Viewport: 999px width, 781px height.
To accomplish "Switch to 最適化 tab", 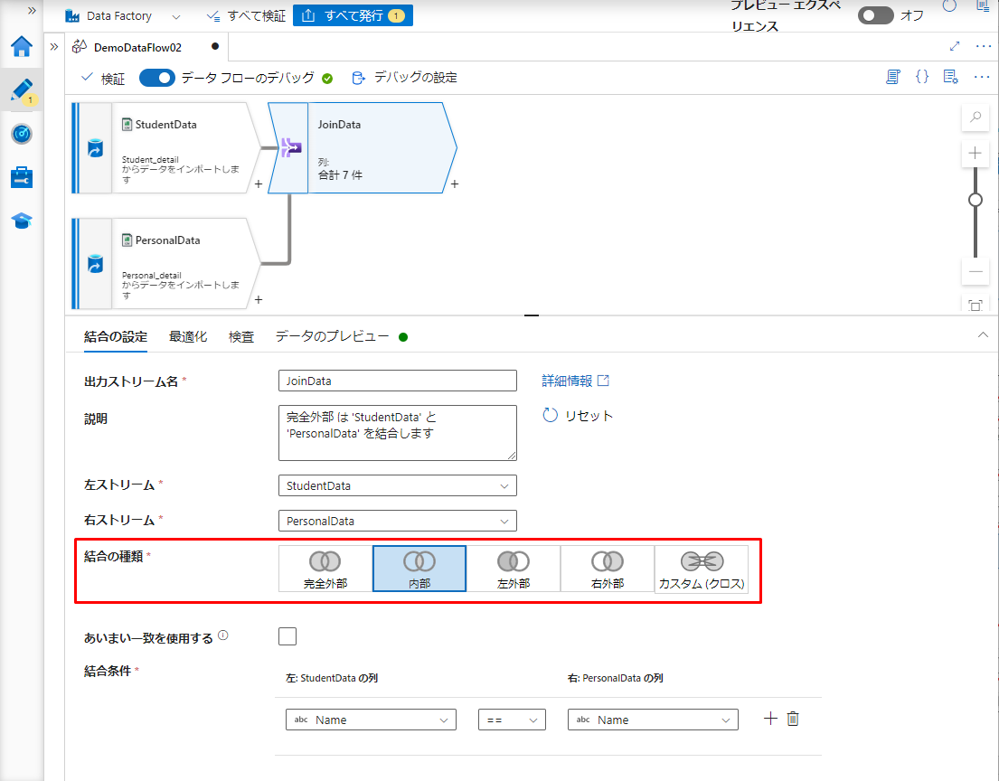I will (188, 337).
